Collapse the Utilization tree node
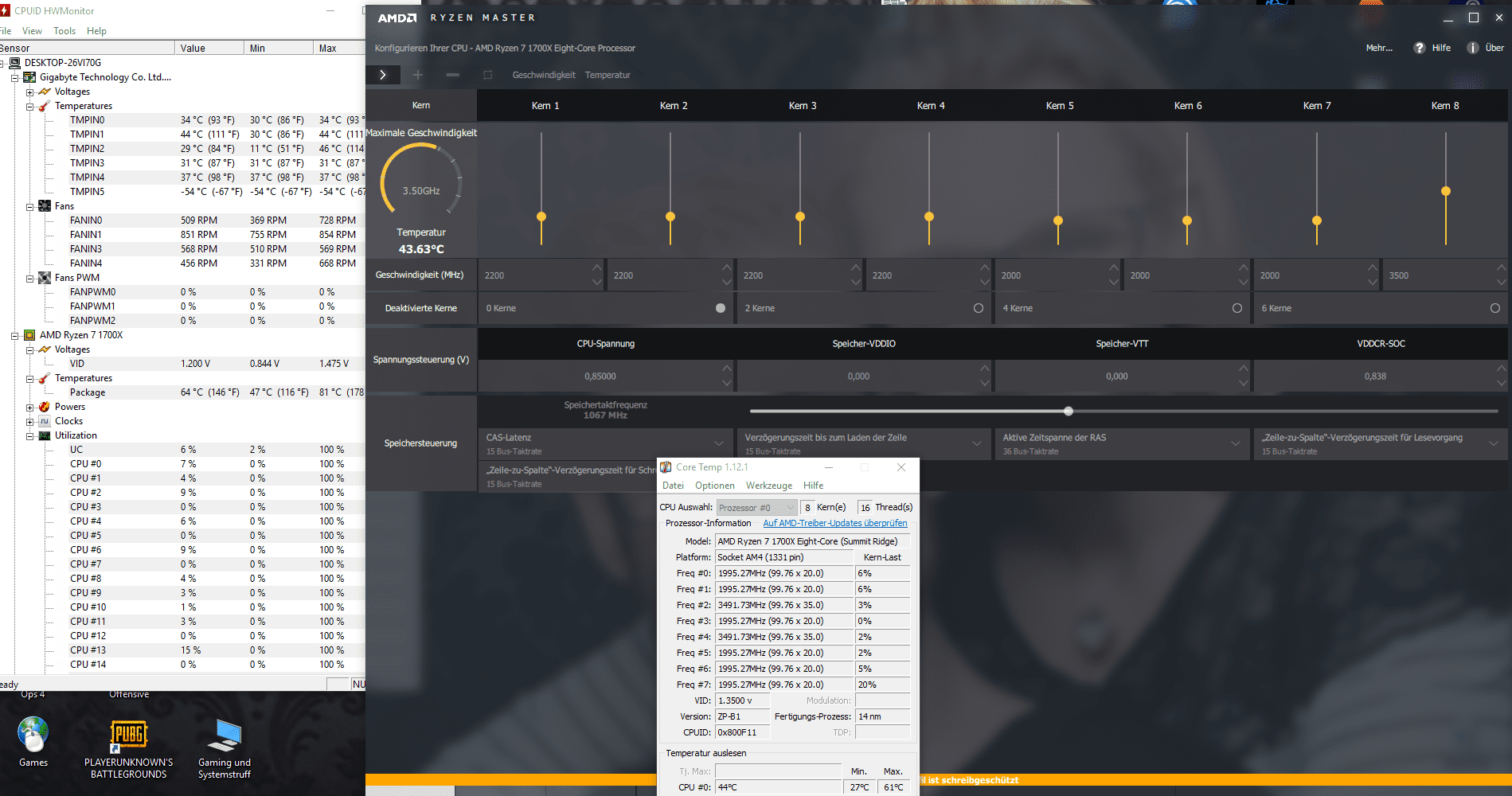 point(29,436)
